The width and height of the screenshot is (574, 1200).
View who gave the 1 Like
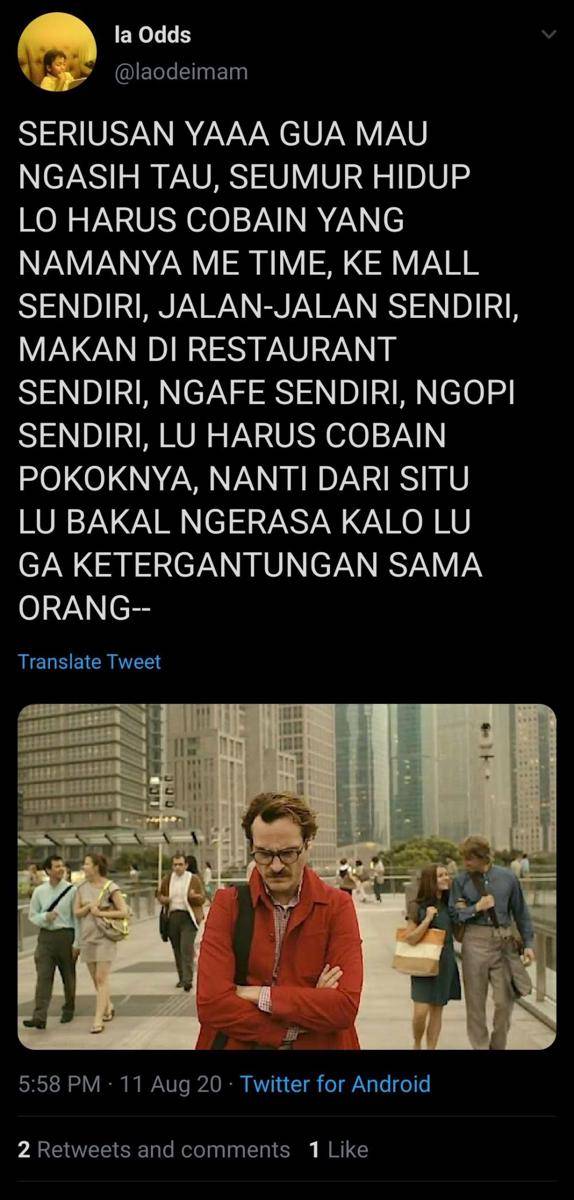339,1150
